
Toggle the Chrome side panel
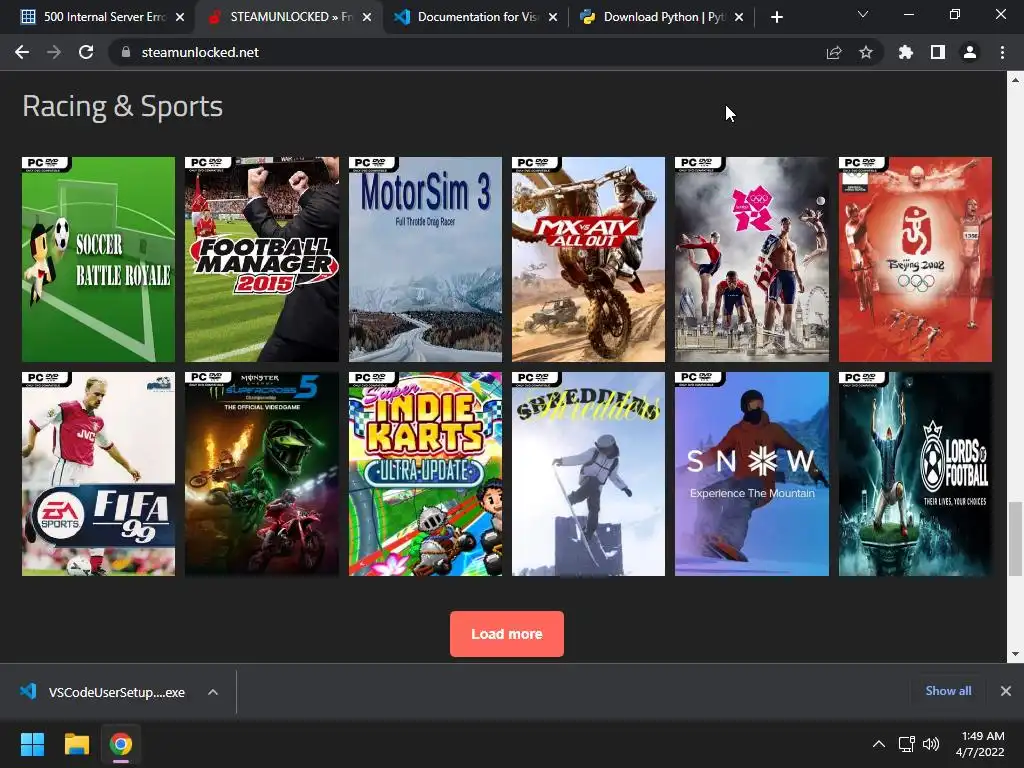938,52
